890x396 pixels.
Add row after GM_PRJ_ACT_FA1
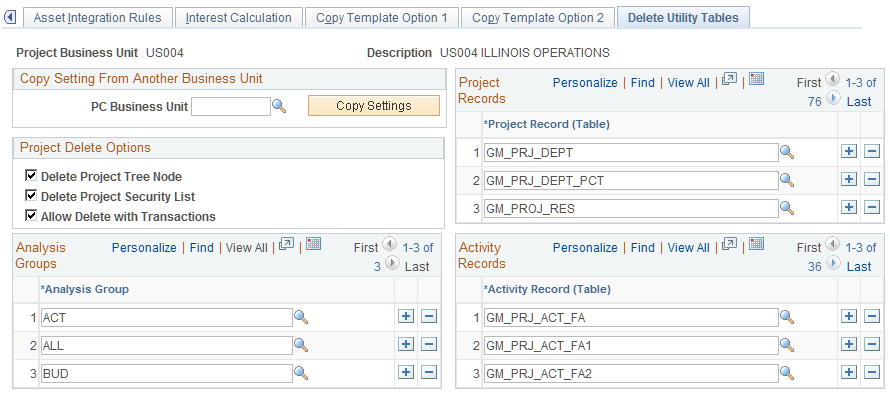coord(849,344)
